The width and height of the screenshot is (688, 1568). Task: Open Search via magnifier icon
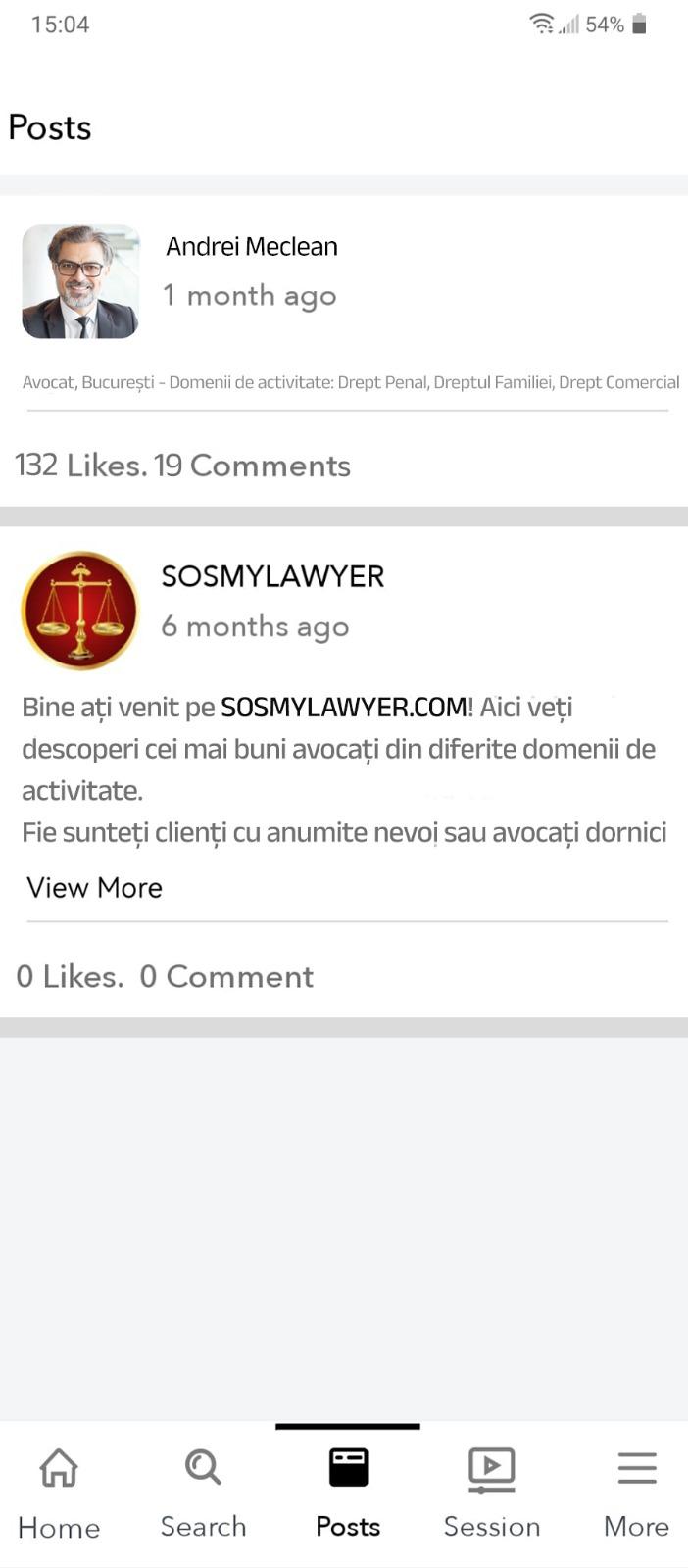(x=203, y=1467)
